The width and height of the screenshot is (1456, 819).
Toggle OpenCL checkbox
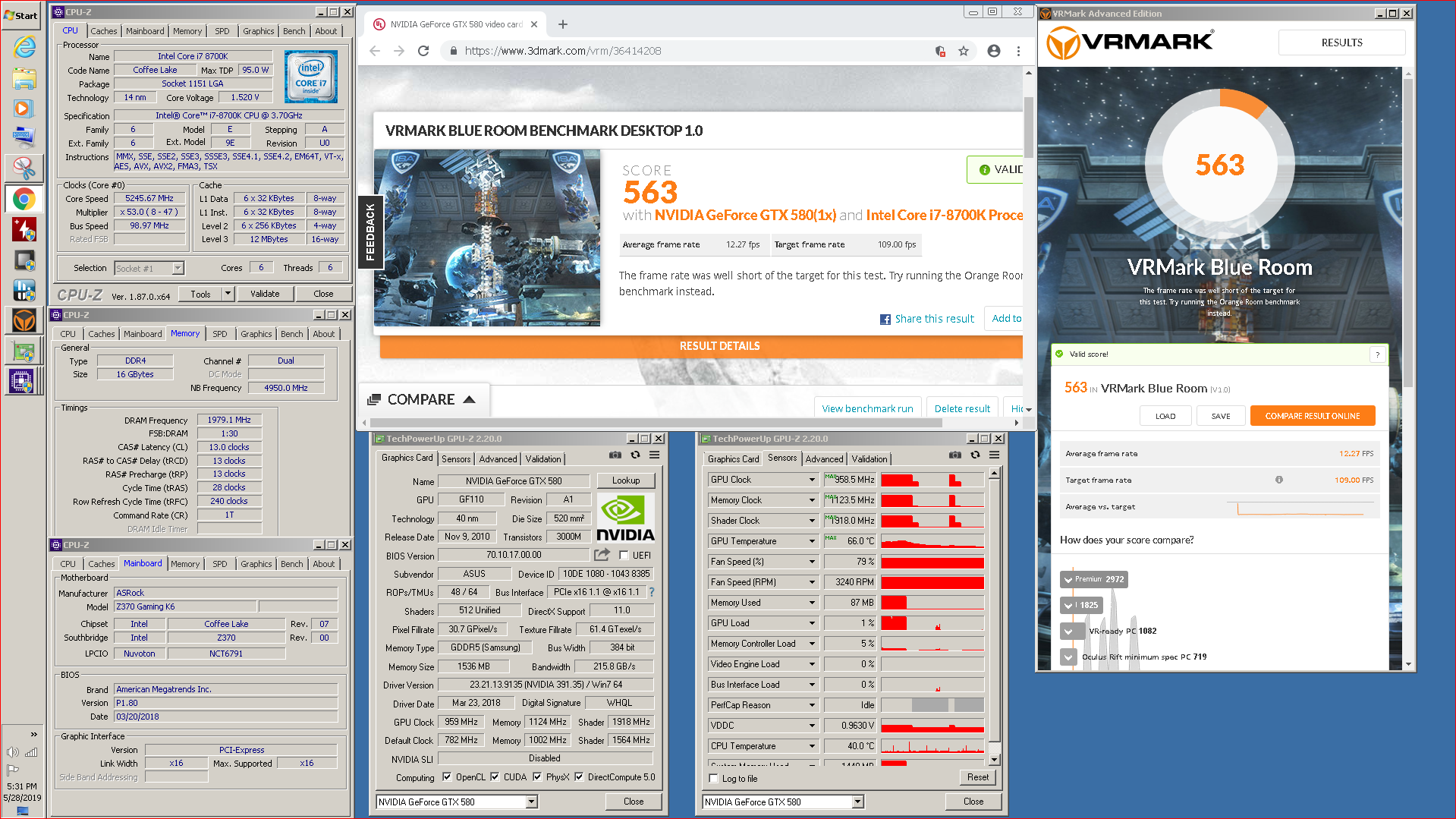(x=447, y=776)
